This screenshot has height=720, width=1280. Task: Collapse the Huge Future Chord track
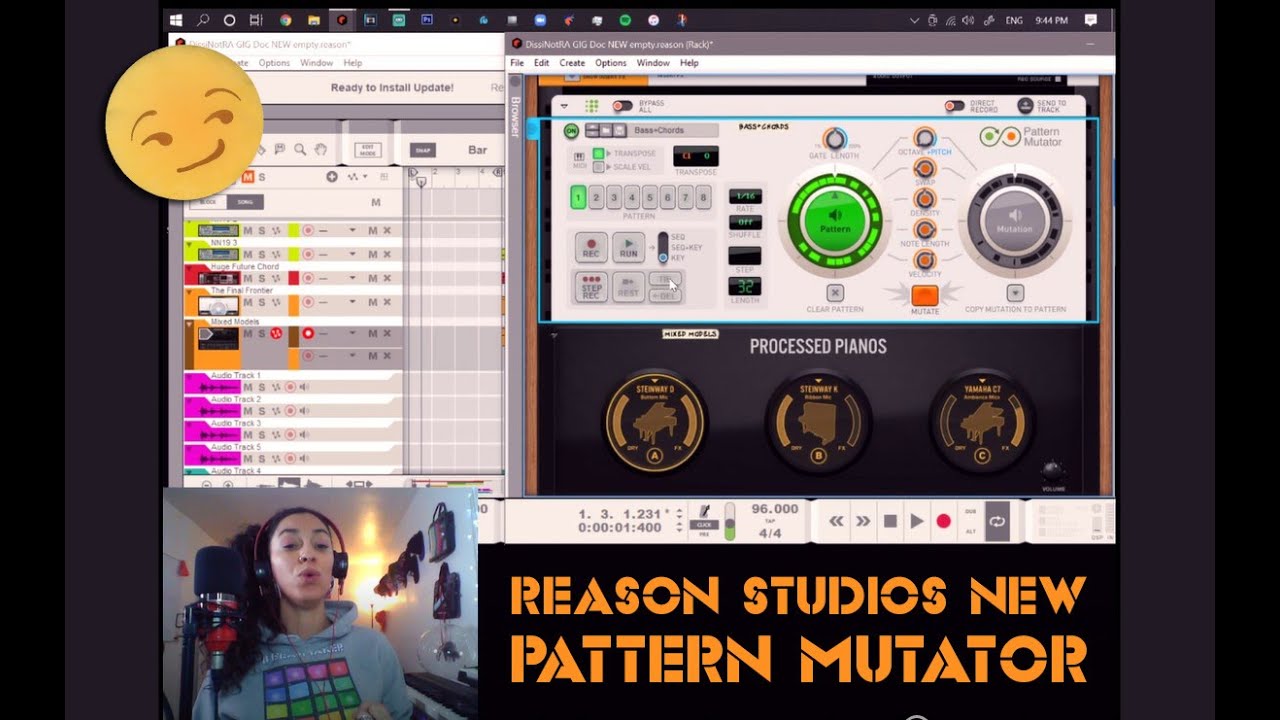pyautogui.click(x=190, y=269)
